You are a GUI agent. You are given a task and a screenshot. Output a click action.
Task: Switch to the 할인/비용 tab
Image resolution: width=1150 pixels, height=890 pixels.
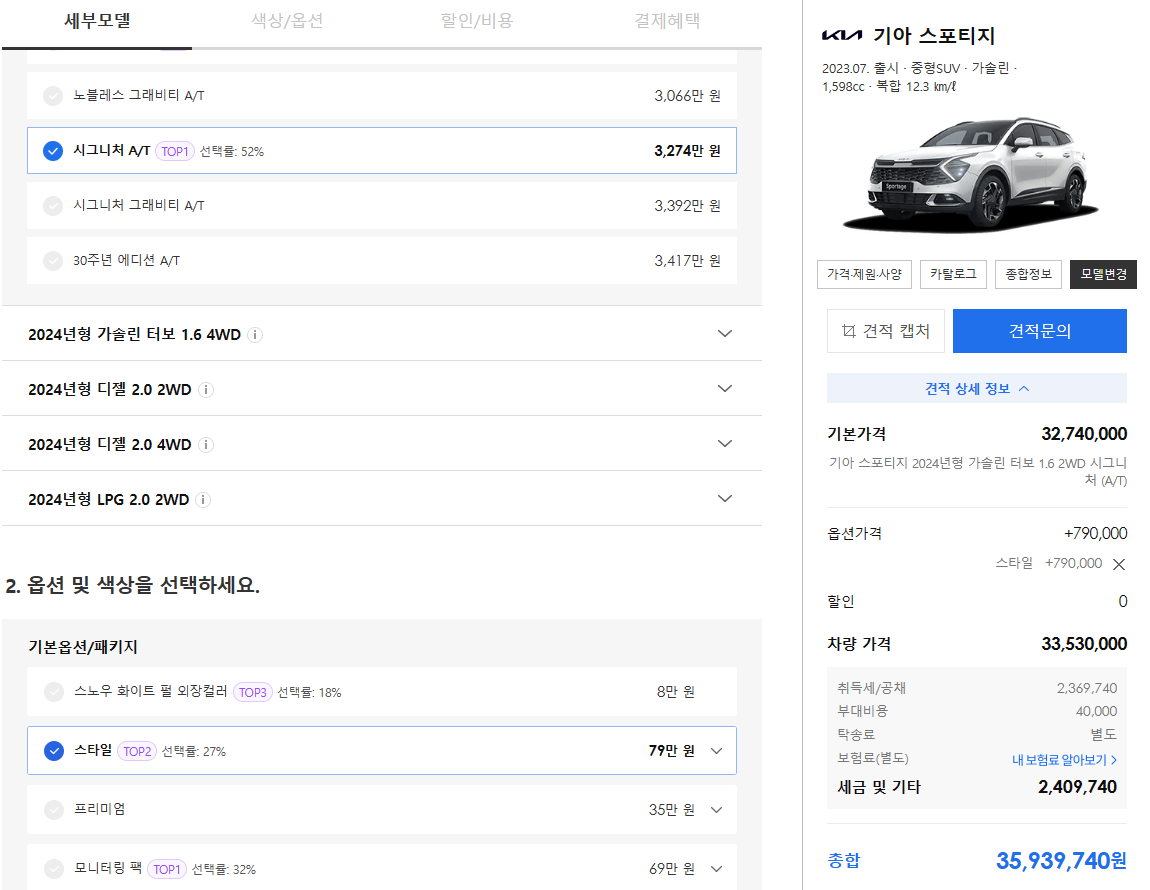pos(477,21)
